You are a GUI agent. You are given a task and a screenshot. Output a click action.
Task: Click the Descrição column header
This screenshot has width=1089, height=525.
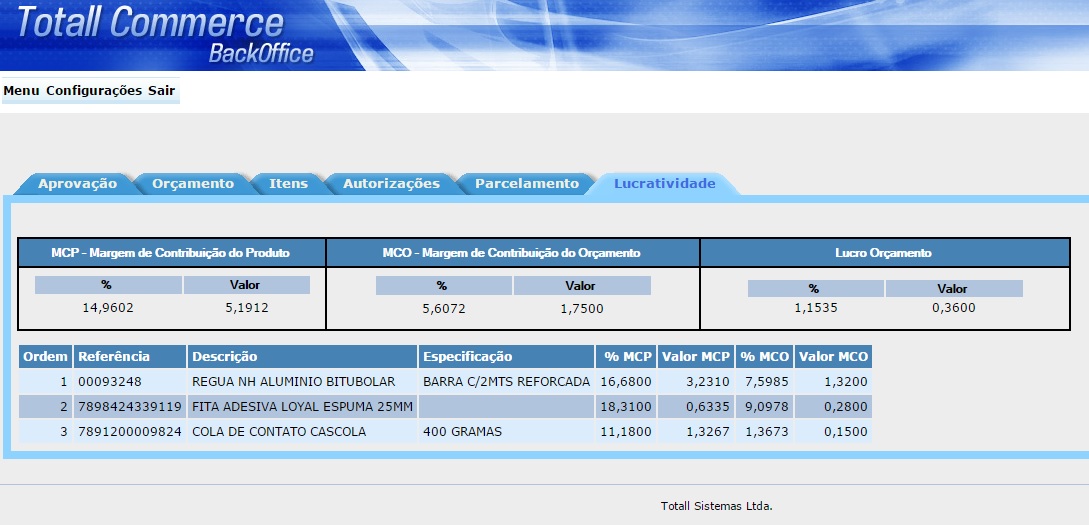pos(225,357)
